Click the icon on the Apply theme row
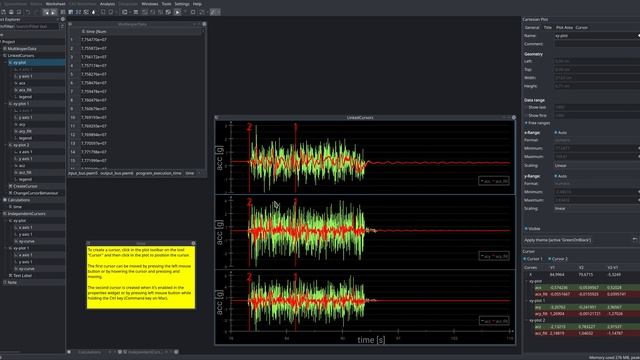 tap(635, 240)
